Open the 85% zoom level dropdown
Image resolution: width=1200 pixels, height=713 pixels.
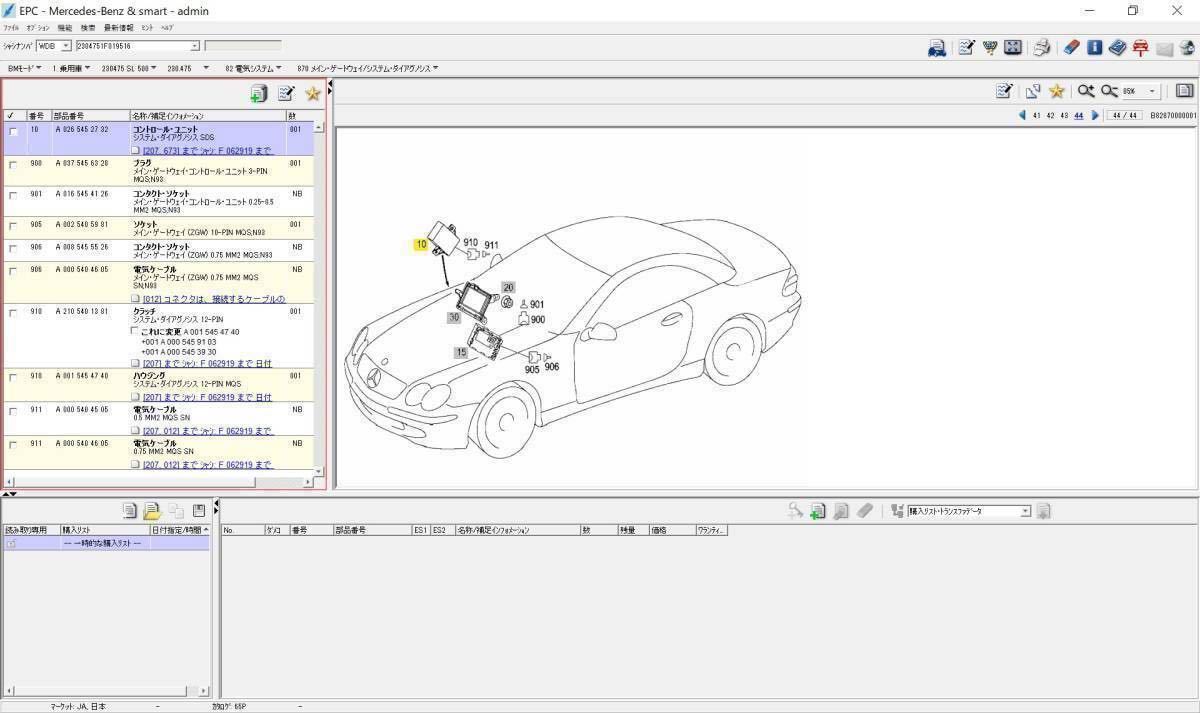[1152, 91]
